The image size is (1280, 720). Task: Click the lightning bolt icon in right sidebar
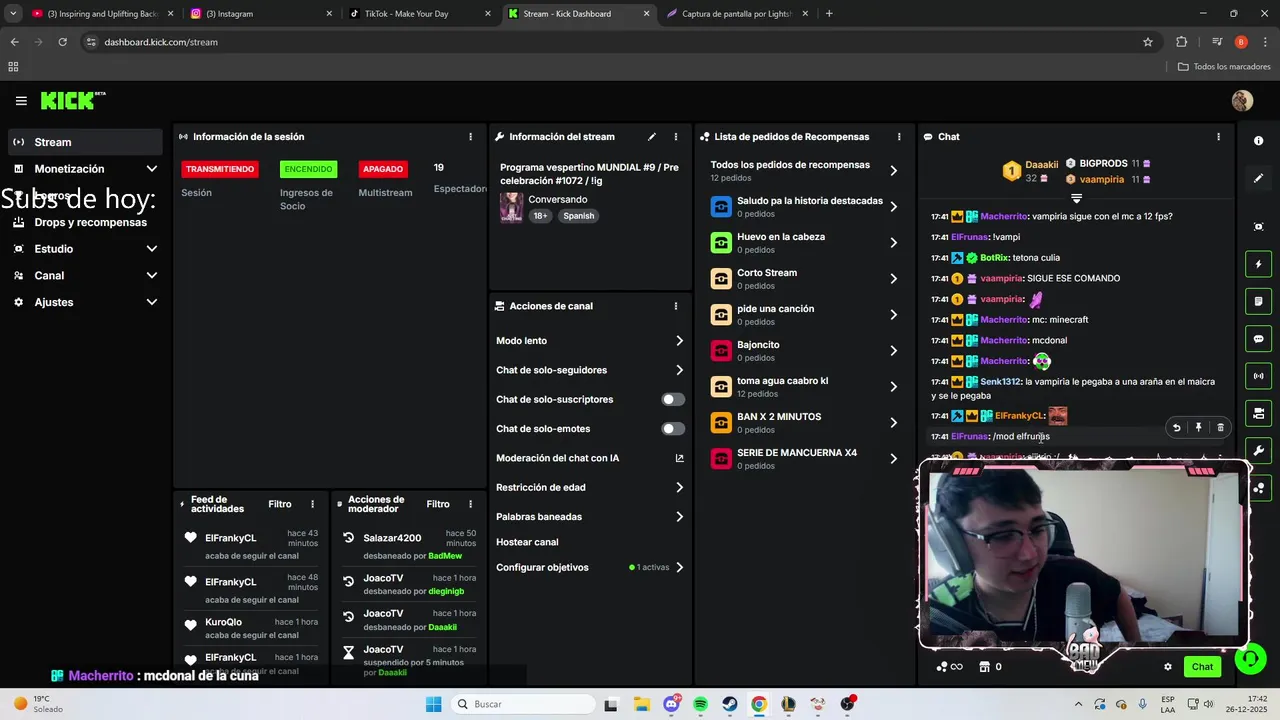[1258, 264]
